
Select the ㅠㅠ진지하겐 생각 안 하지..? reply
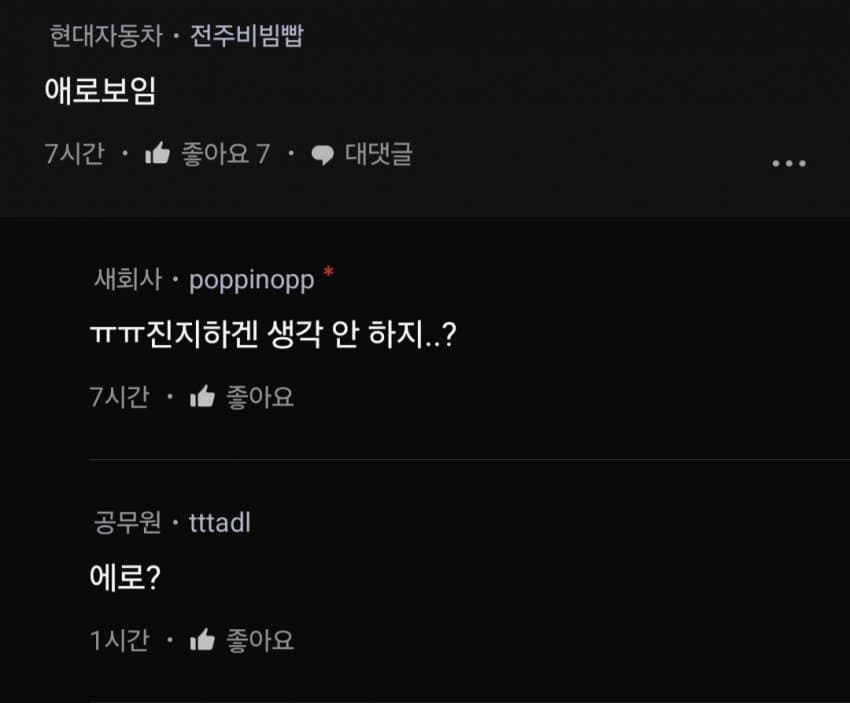(x=273, y=334)
